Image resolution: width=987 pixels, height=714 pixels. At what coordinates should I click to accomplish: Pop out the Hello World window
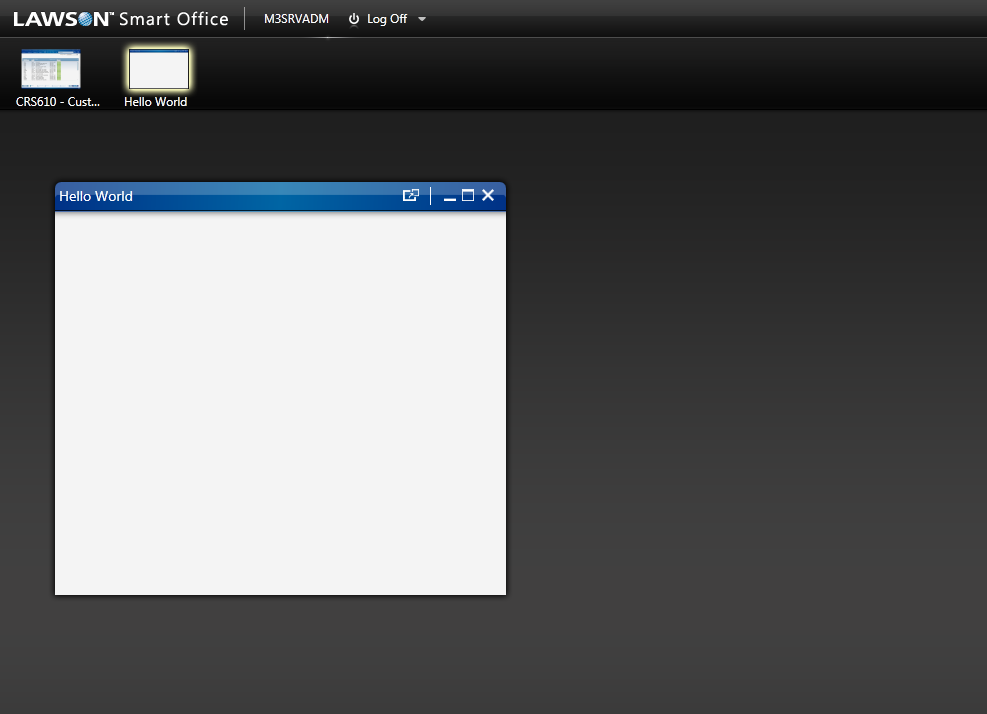410,196
